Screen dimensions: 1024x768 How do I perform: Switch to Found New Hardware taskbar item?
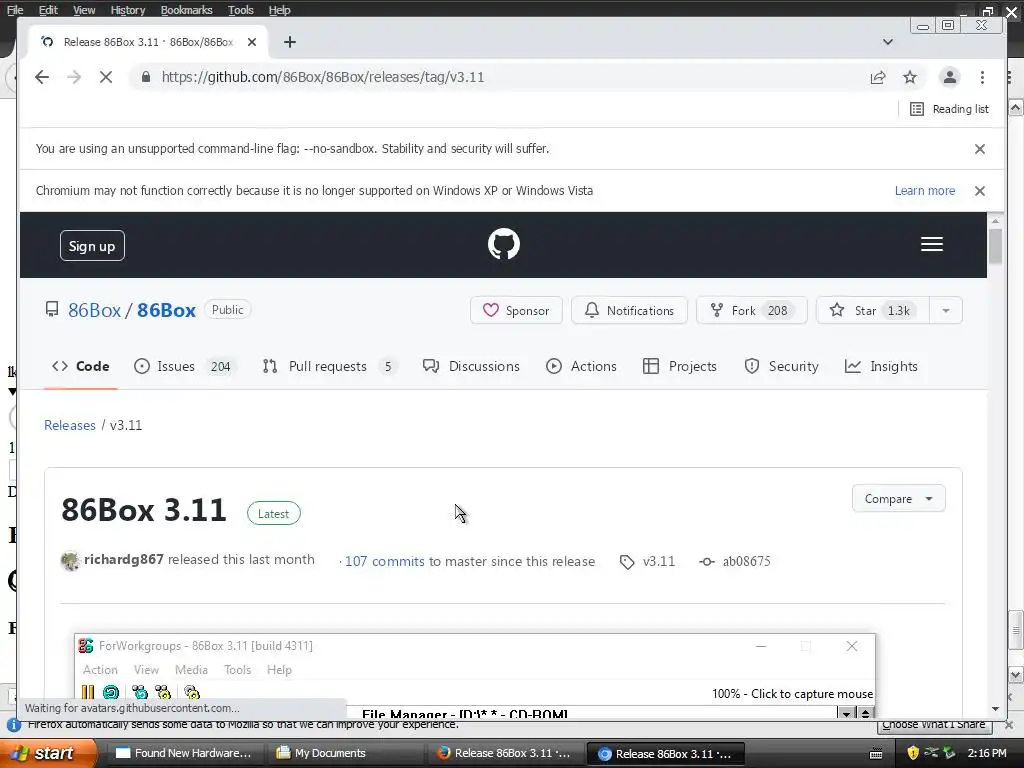coord(183,753)
